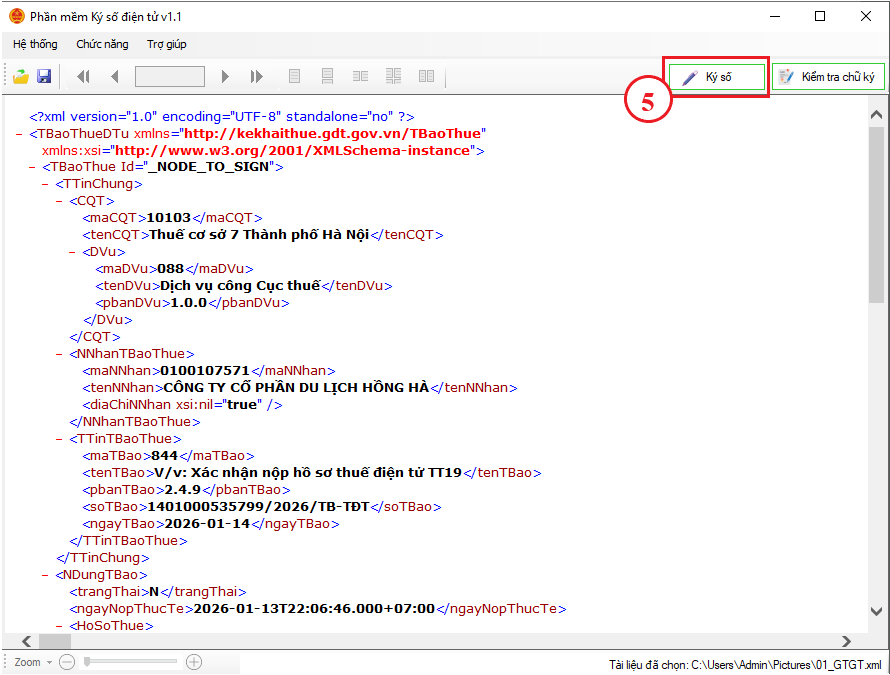
Task: Jump to the last page
Action: click(x=257, y=76)
